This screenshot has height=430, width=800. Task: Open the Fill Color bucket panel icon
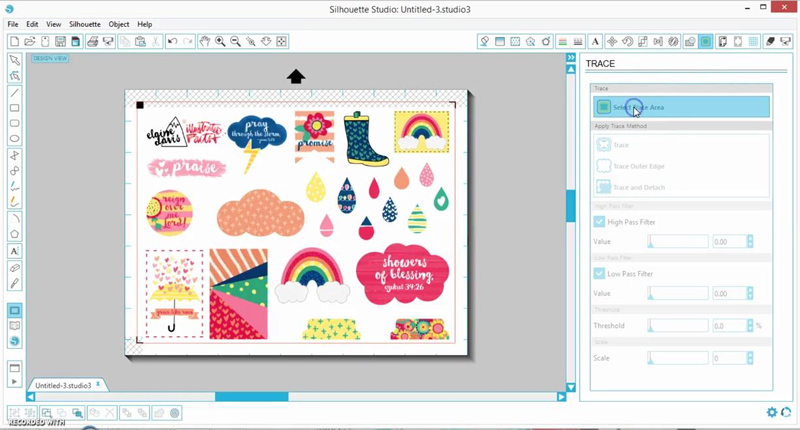[x=484, y=41]
